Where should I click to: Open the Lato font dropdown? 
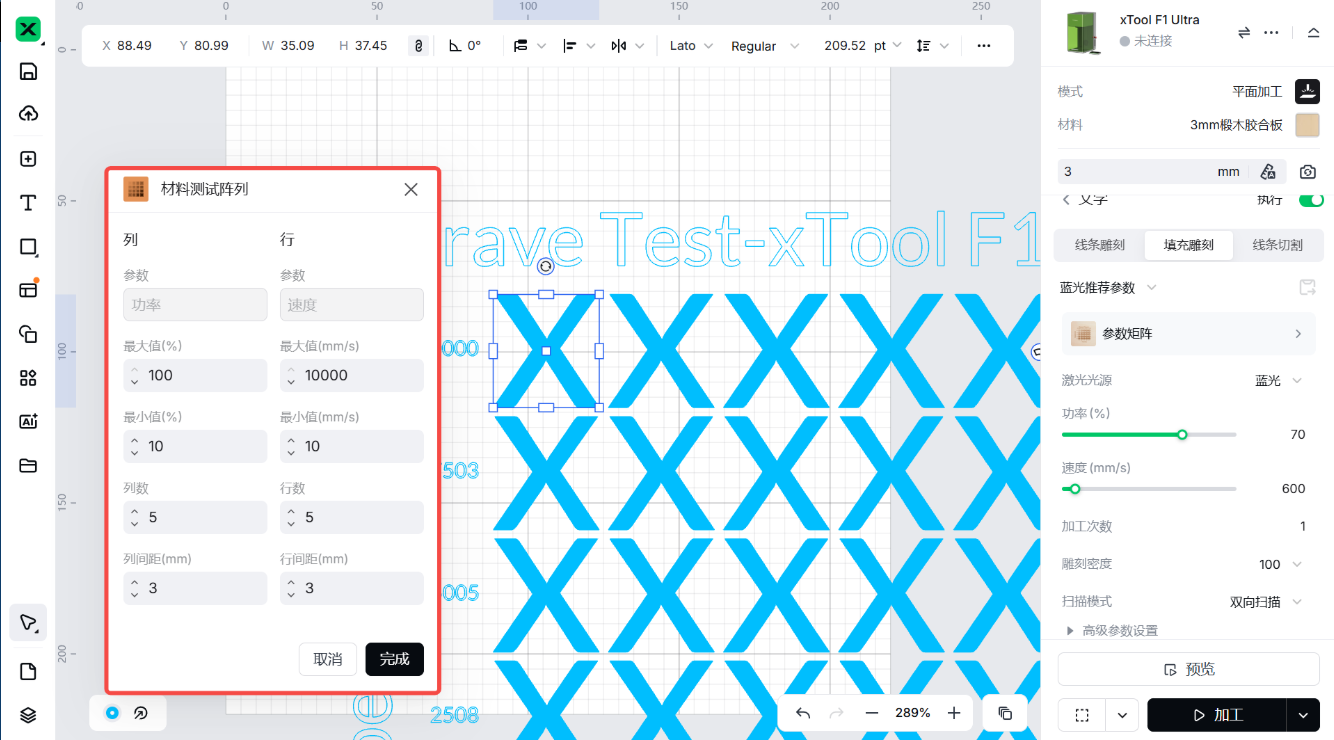[691, 46]
